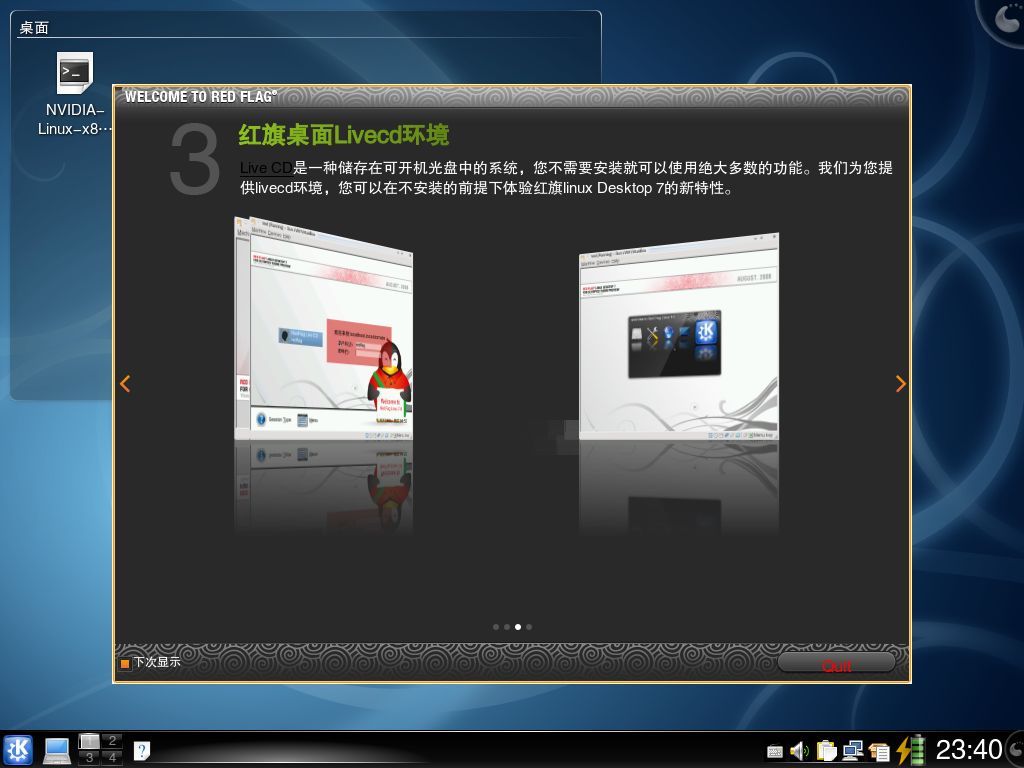
Task: Jump to first slide page dot
Action: pos(496,627)
